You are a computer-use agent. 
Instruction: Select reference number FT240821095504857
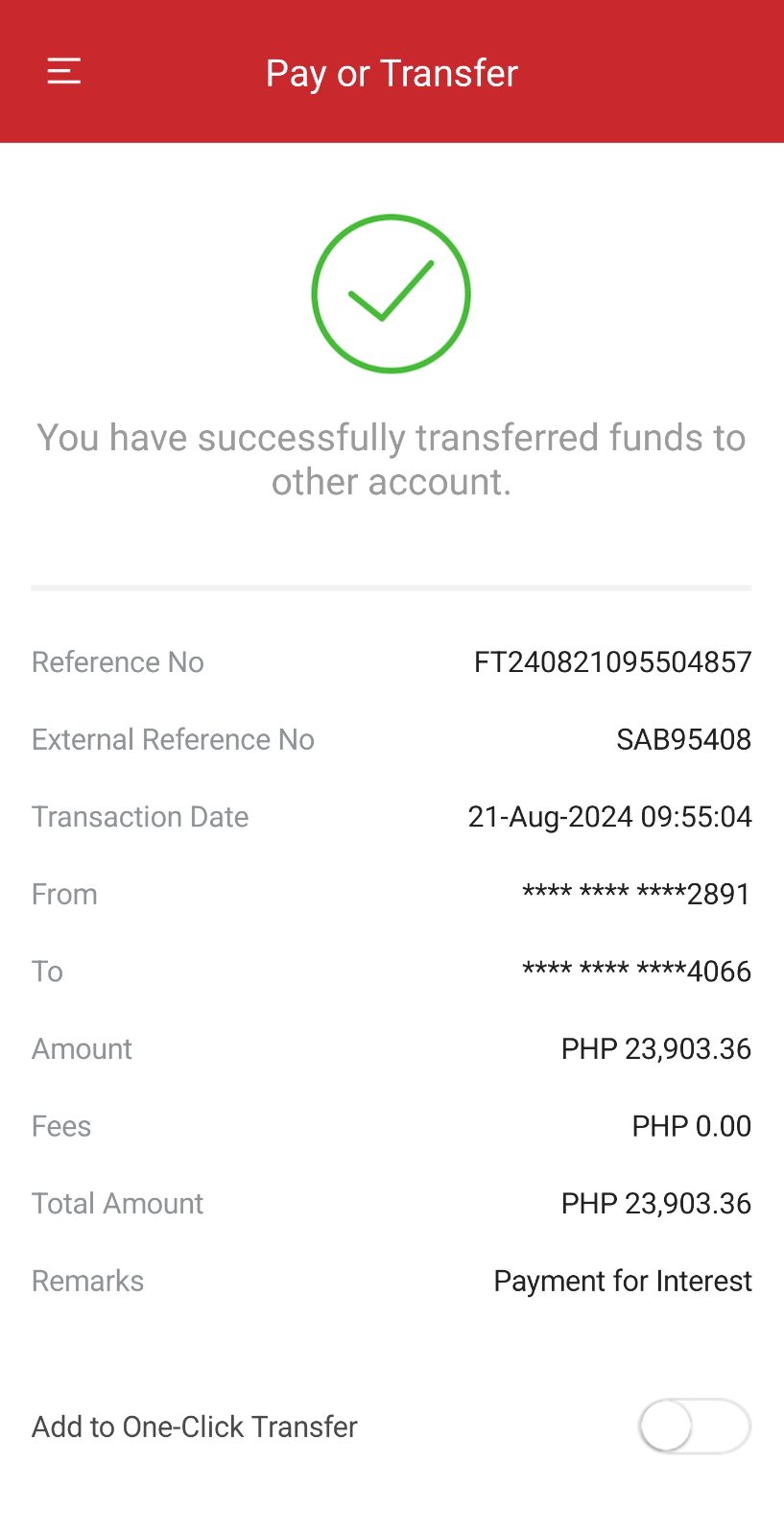tap(612, 662)
